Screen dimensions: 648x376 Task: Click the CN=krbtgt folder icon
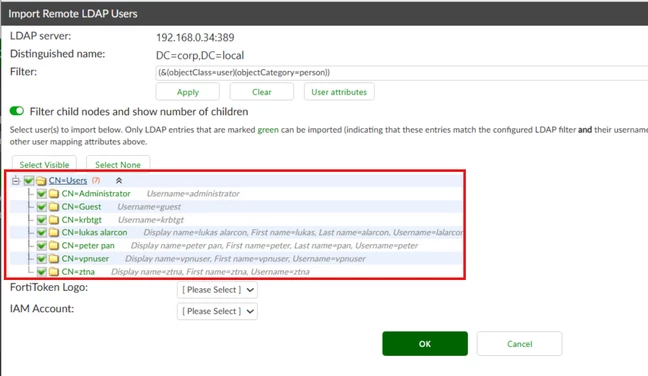pos(54,219)
